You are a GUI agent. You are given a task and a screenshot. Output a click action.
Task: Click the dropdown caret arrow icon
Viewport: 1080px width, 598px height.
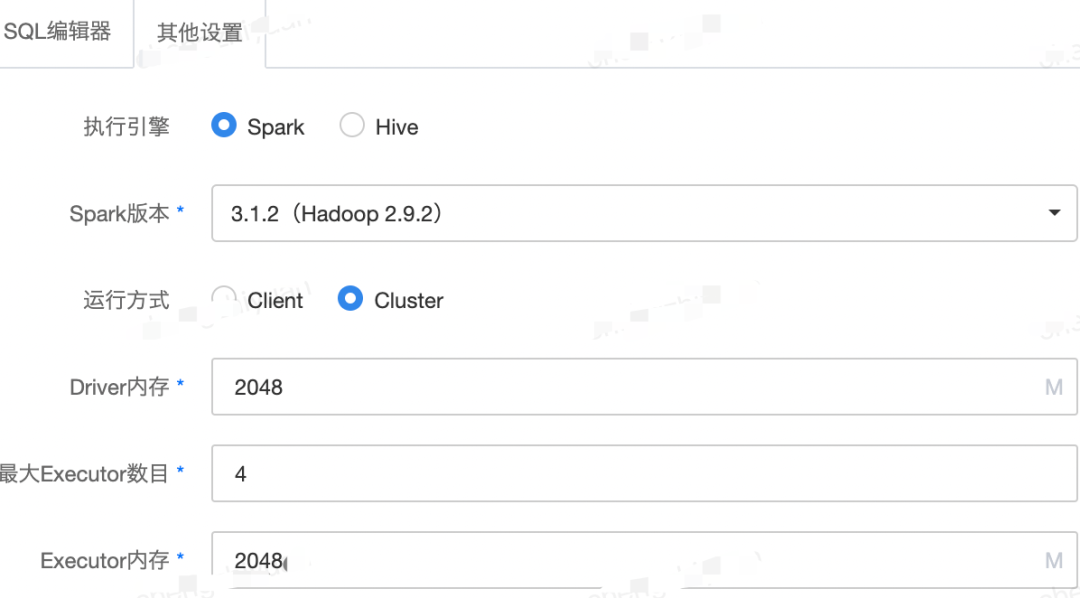pyautogui.click(x=1054, y=213)
